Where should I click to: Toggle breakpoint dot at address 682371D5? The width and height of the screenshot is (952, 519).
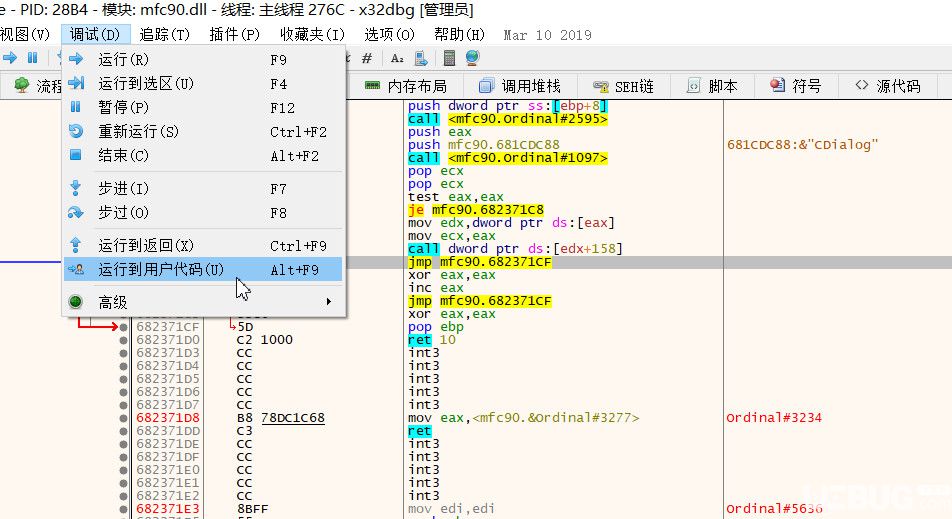pyautogui.click(x=123, y=379)
